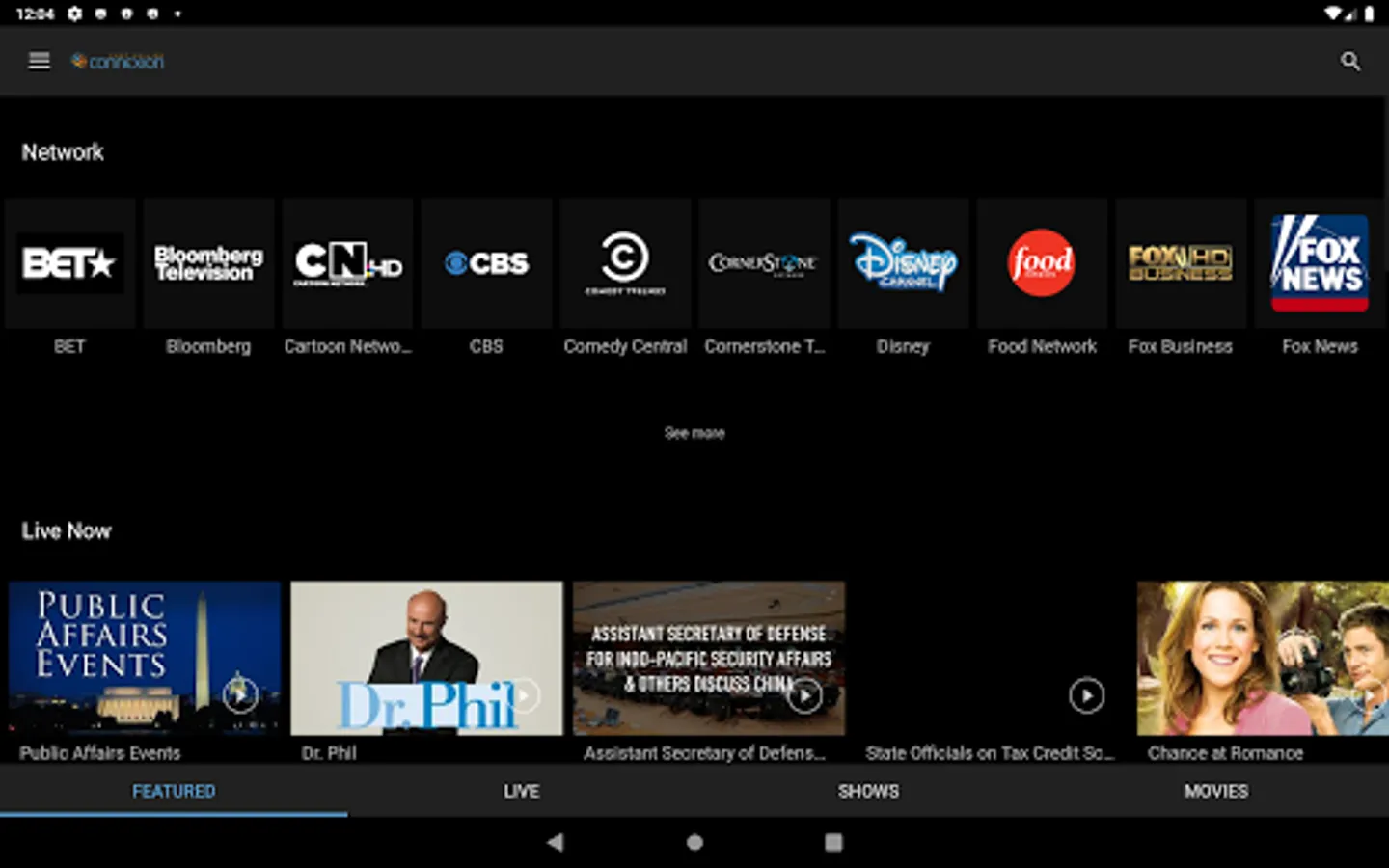1389x868 pixels.
Task: Click the Network section heading
Action: [63, 152]
